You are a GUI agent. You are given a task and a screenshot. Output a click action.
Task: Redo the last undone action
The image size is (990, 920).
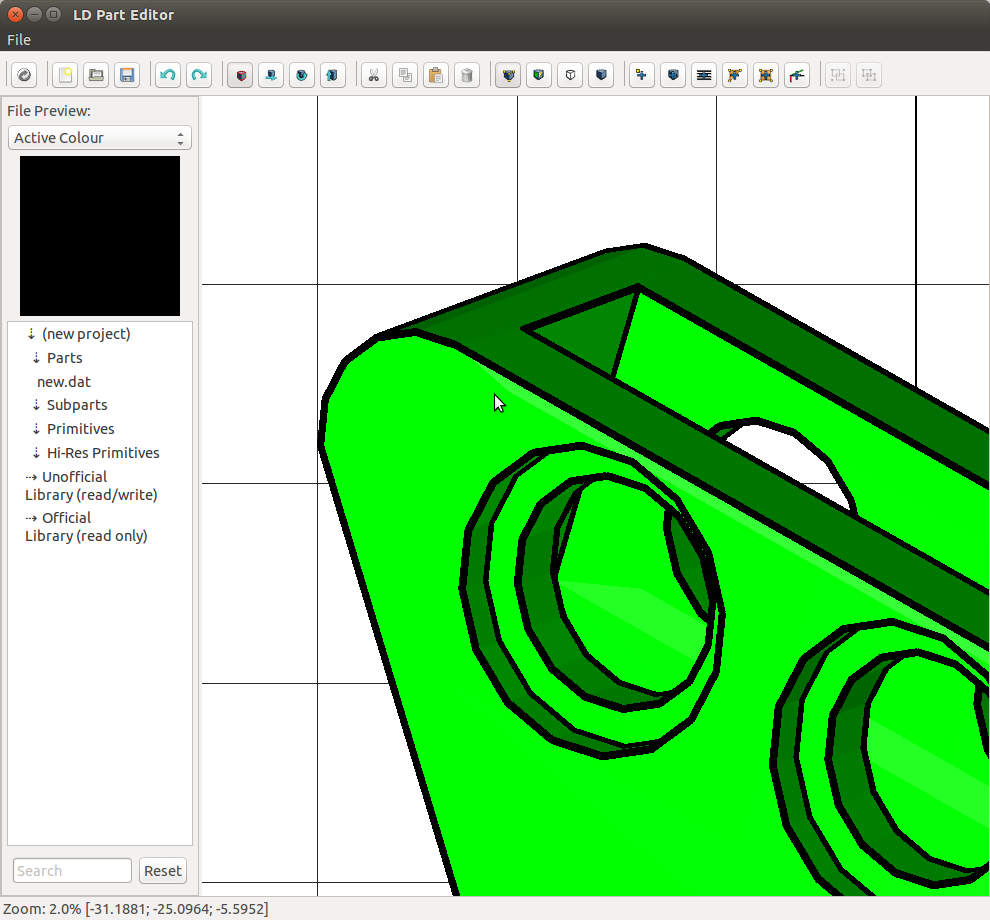[x=199, y=75]
